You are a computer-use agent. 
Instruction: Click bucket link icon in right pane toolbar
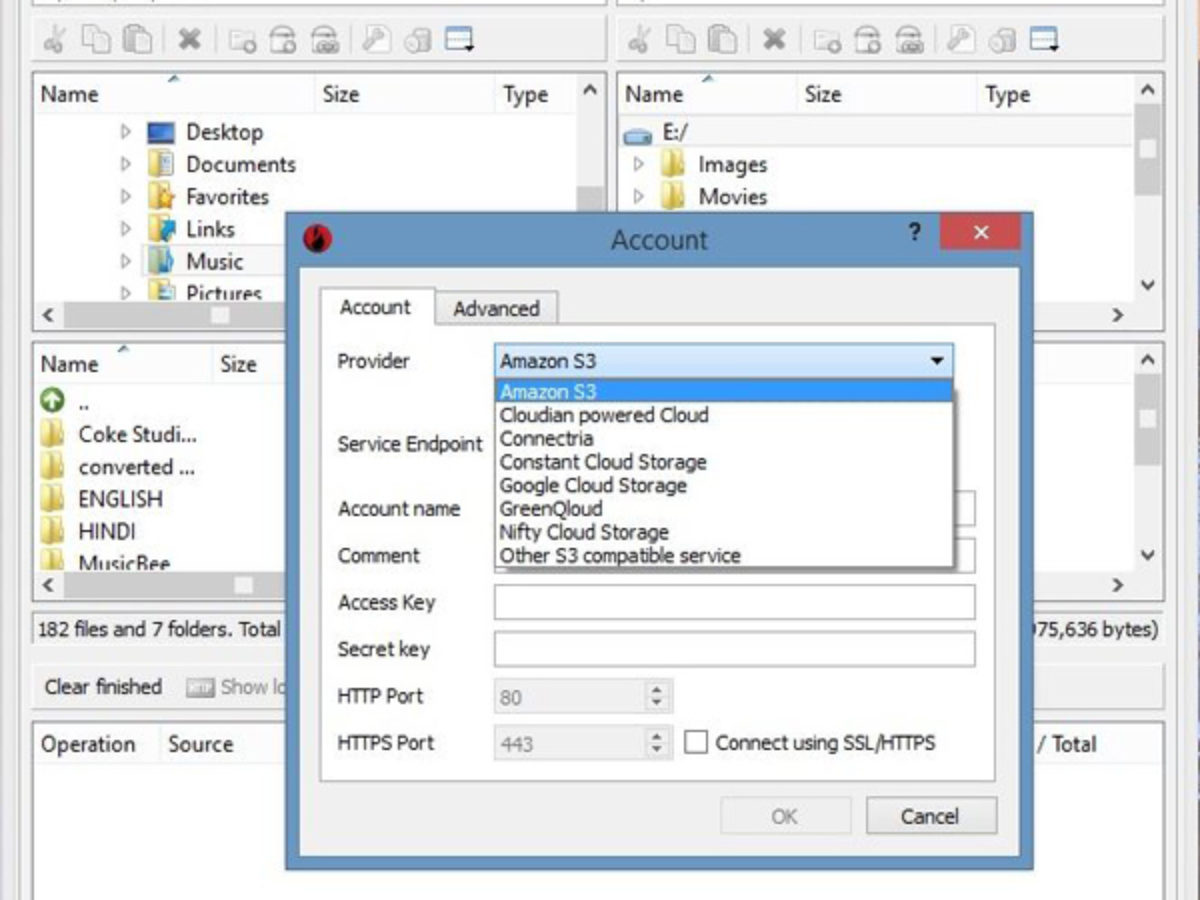[x=910, y=40]
